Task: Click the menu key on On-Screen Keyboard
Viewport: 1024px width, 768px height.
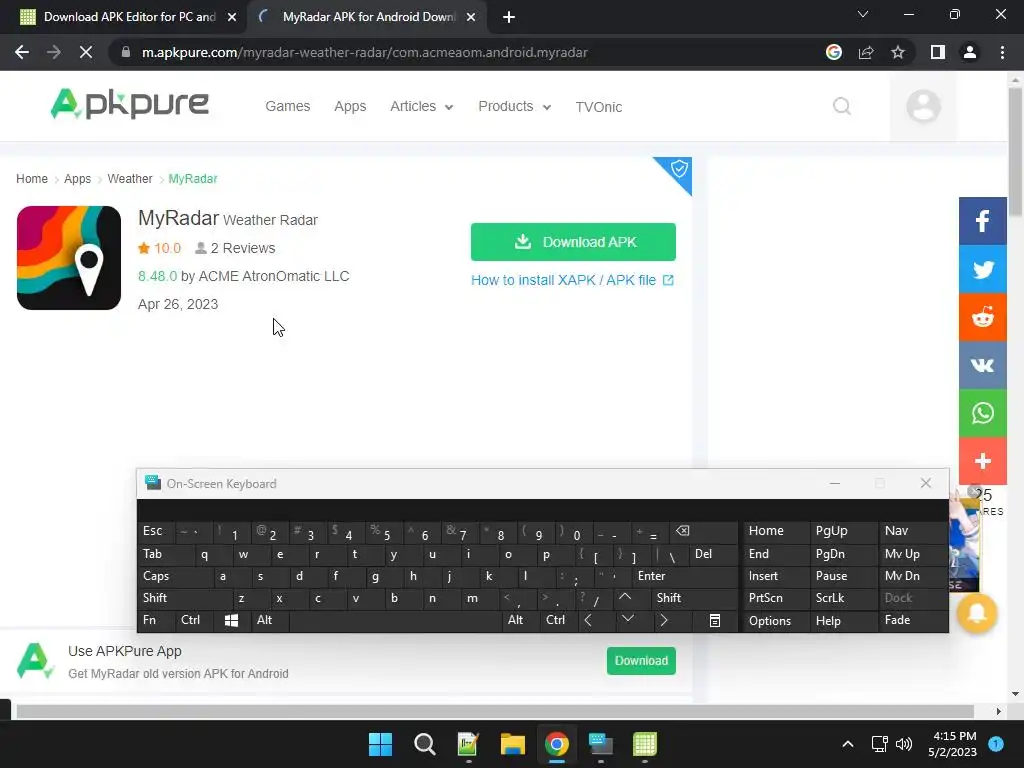Action: 714,620
